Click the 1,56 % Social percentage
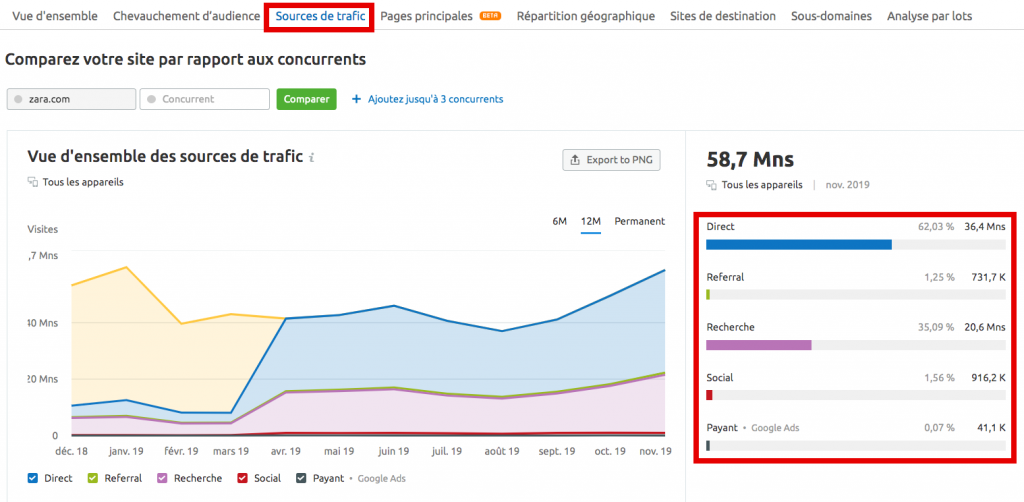Image resolution: width=1024 pixels, height=502 pixels. 938,377
